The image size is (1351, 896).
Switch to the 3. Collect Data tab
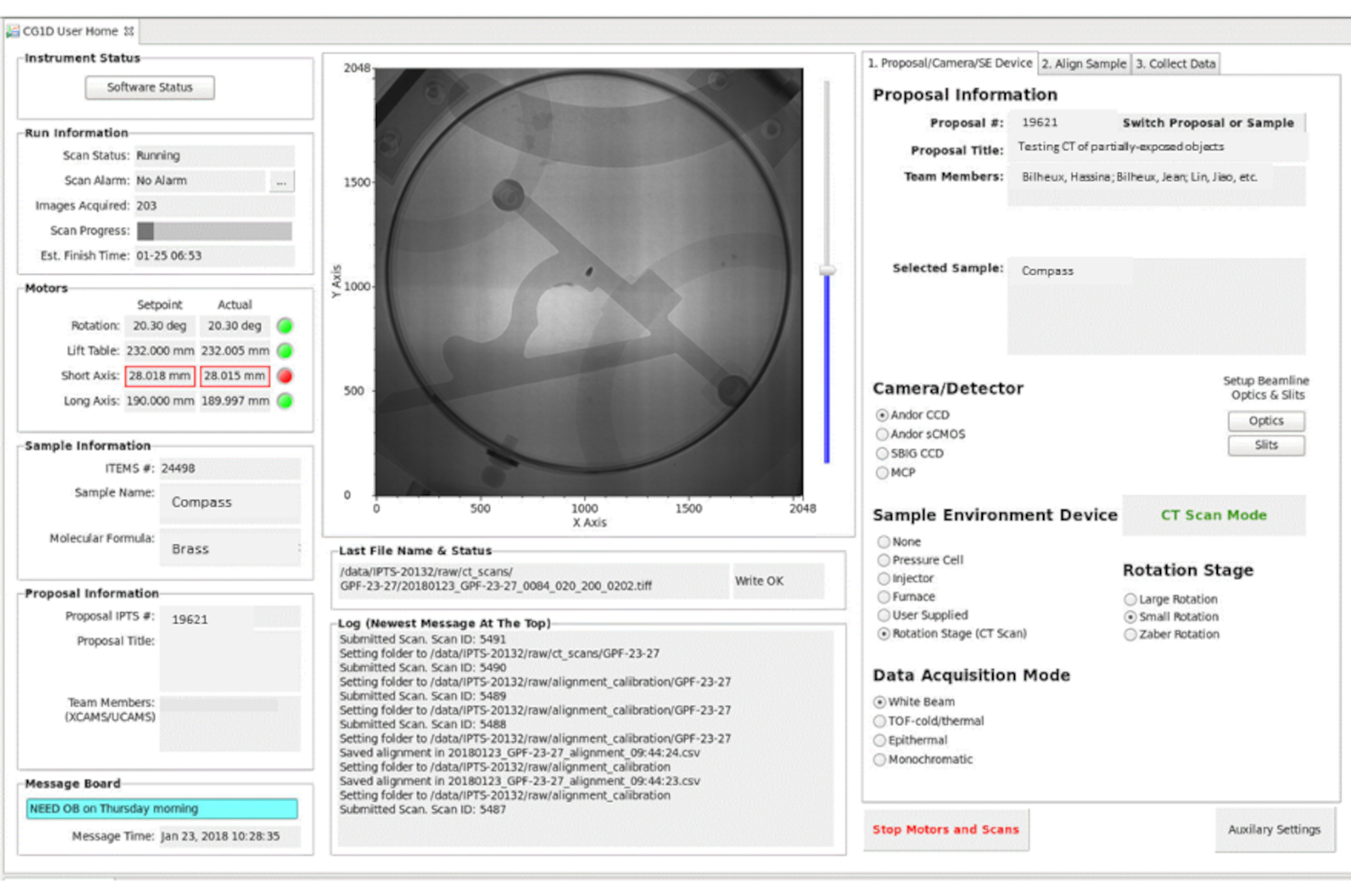click(1175, 63)
